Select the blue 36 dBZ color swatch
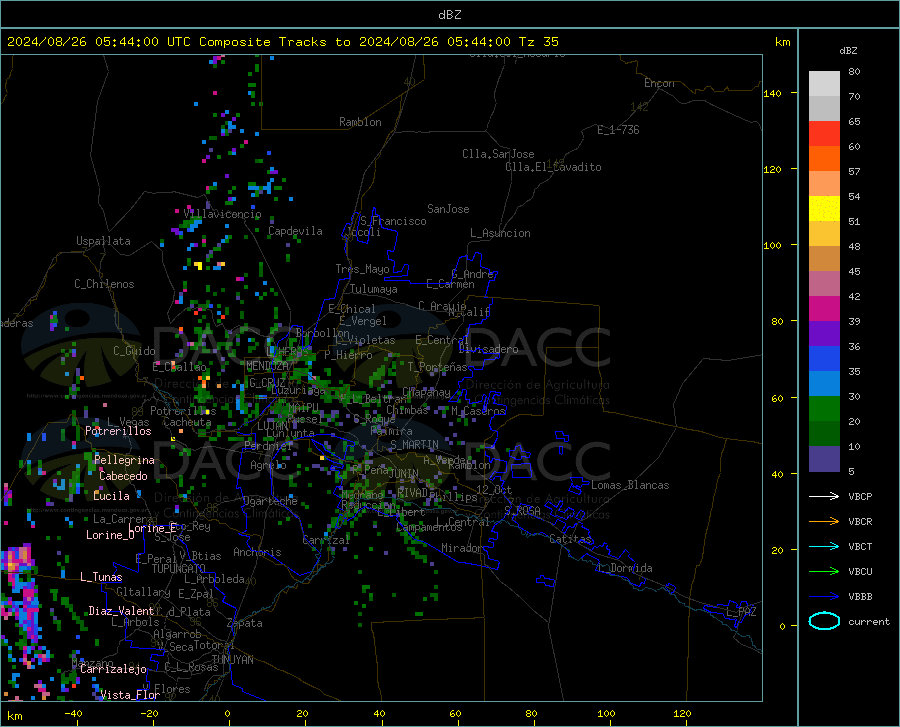 [x=824, y=359]
